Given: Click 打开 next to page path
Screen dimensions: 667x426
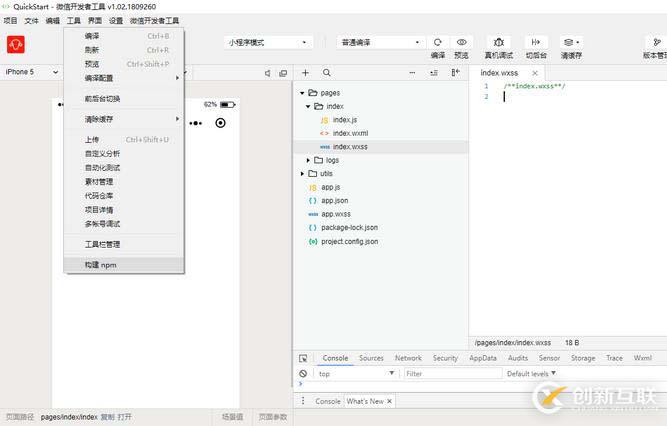Looking at the screenshot, I should [x=125, y=417].
